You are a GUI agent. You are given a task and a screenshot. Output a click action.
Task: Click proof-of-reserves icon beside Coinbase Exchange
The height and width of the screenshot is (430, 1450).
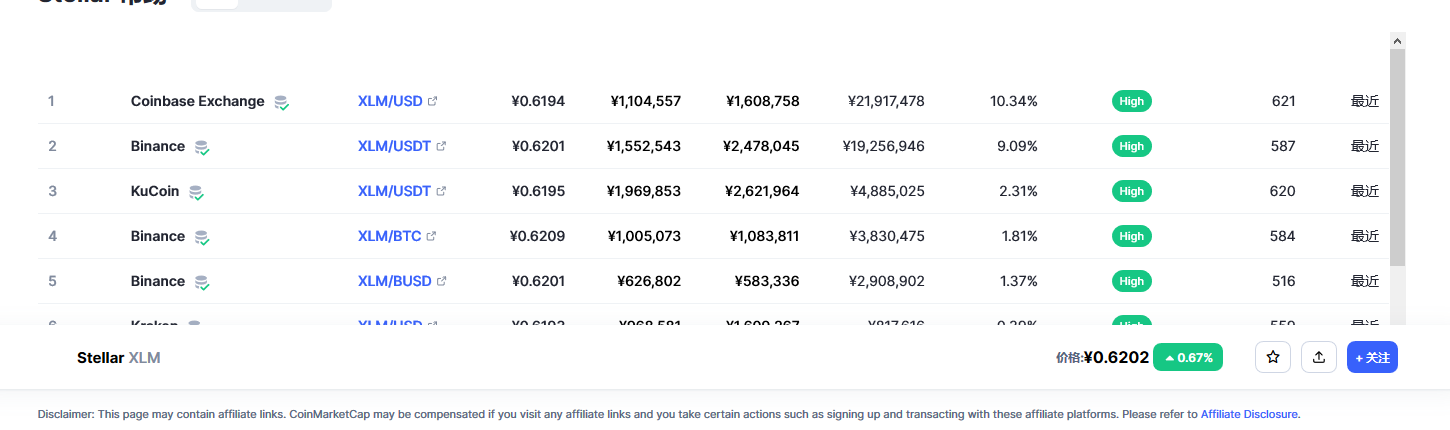click(282, 102)
